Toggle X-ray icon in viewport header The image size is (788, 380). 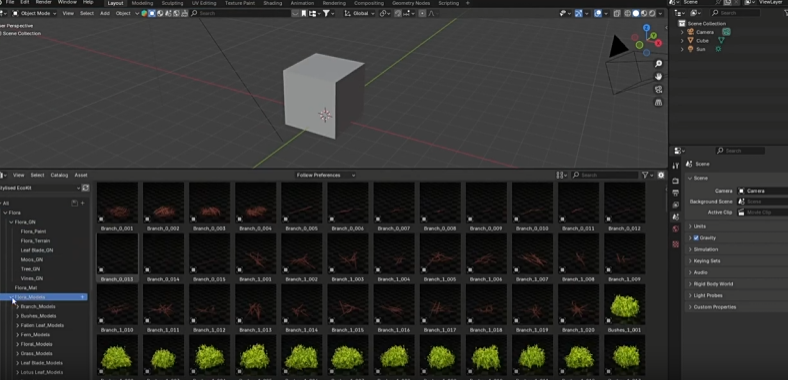tap(617, 14)
